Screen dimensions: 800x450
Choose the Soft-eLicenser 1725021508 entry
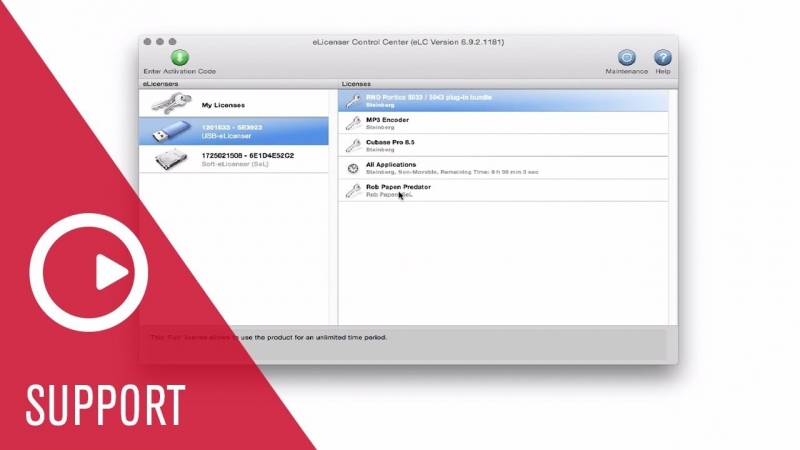[234, 159]
